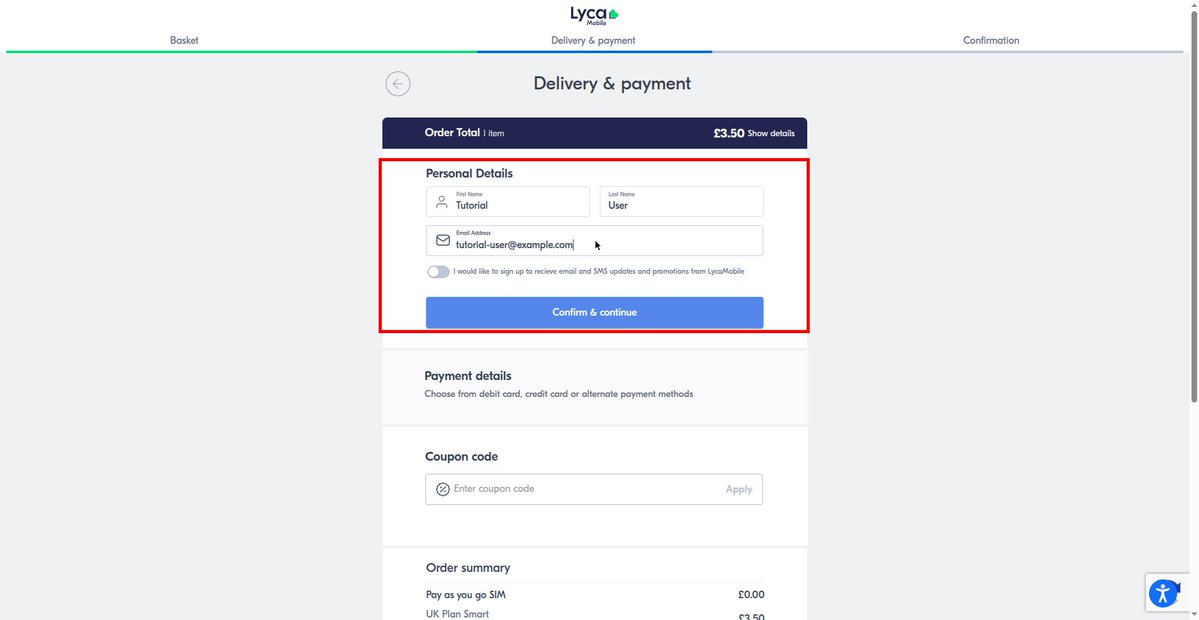Screen dimensions: 1199x620
Task: Open the accessibility widget icon
Action: pyautogui.click(x=1162, y=593)
